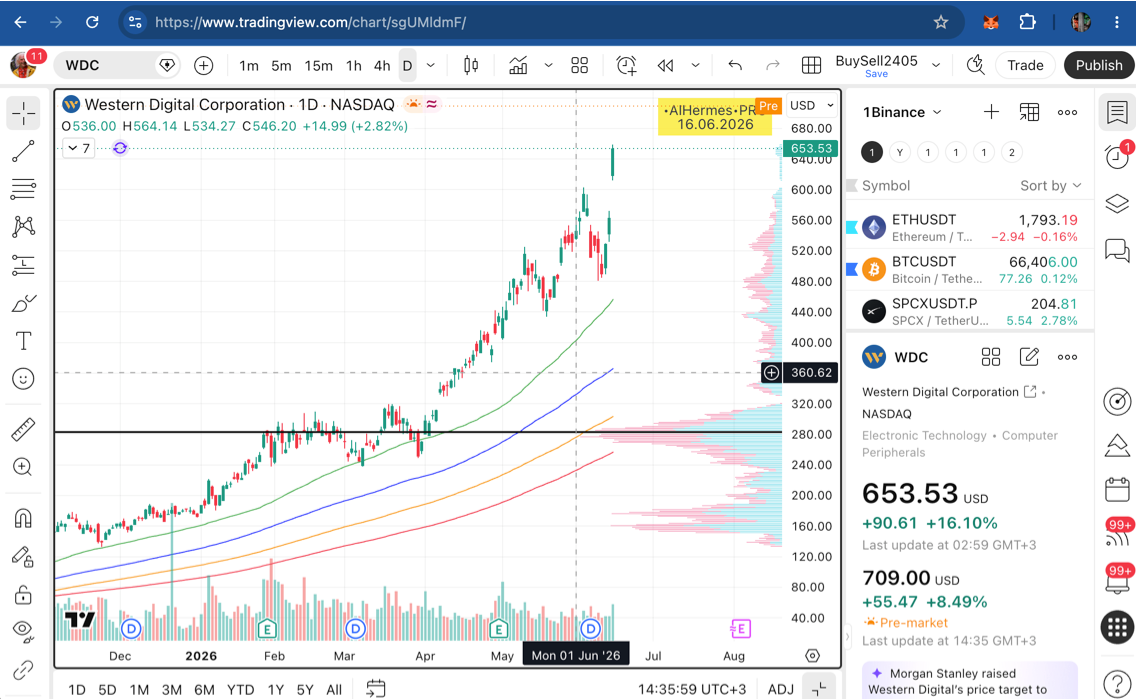This screenshot has width=1136, height=699.
Task: Start bar replay mode
Action: [x=666, y=65]
